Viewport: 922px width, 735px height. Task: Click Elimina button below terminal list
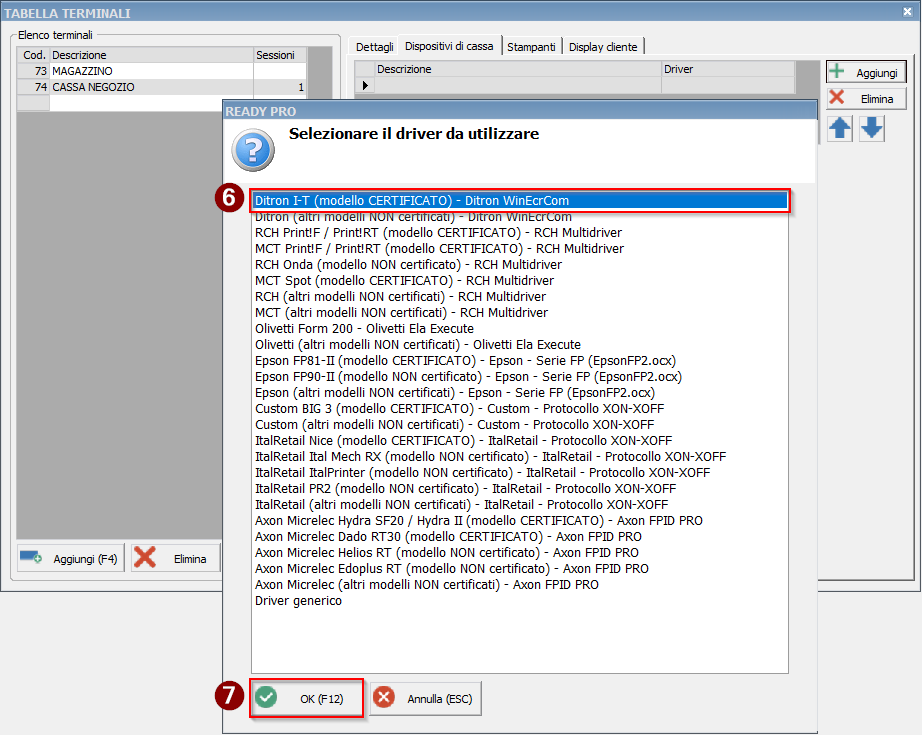pyautogui.click(x=175, y=559)
